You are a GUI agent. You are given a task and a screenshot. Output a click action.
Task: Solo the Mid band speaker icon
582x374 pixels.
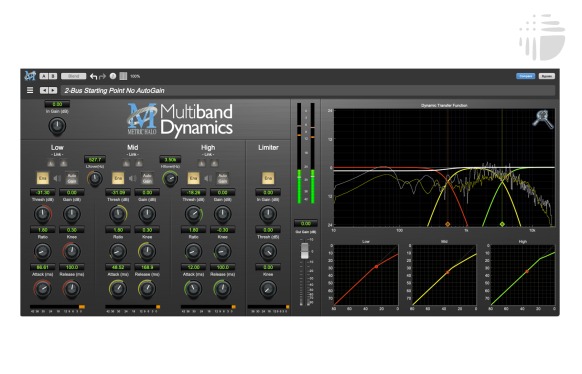point(133,178)
